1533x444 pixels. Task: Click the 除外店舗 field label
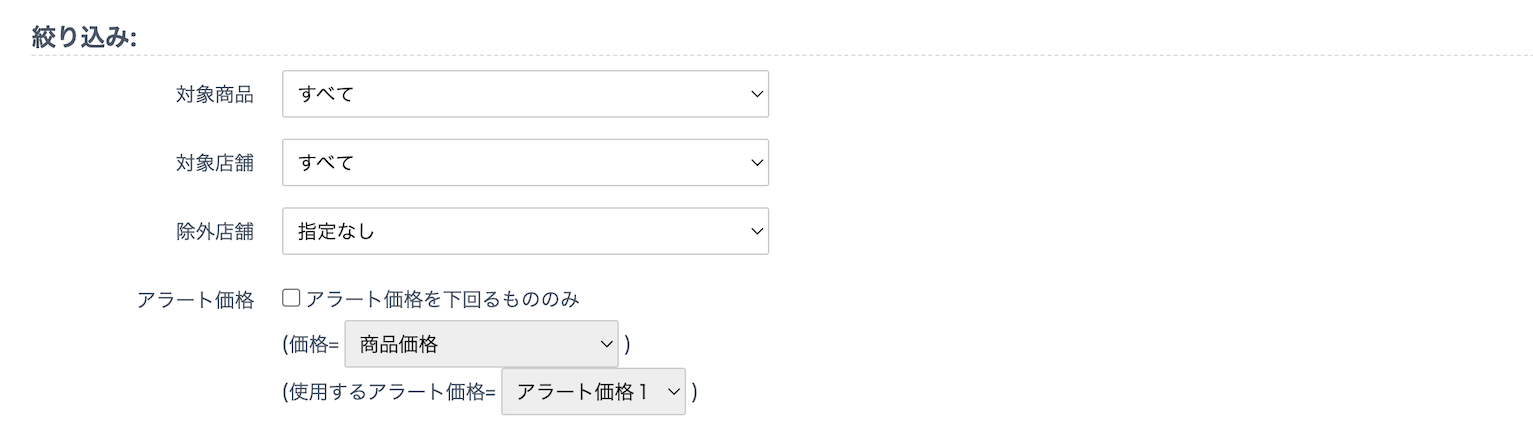pyautogui.click(x=214, y=232)
